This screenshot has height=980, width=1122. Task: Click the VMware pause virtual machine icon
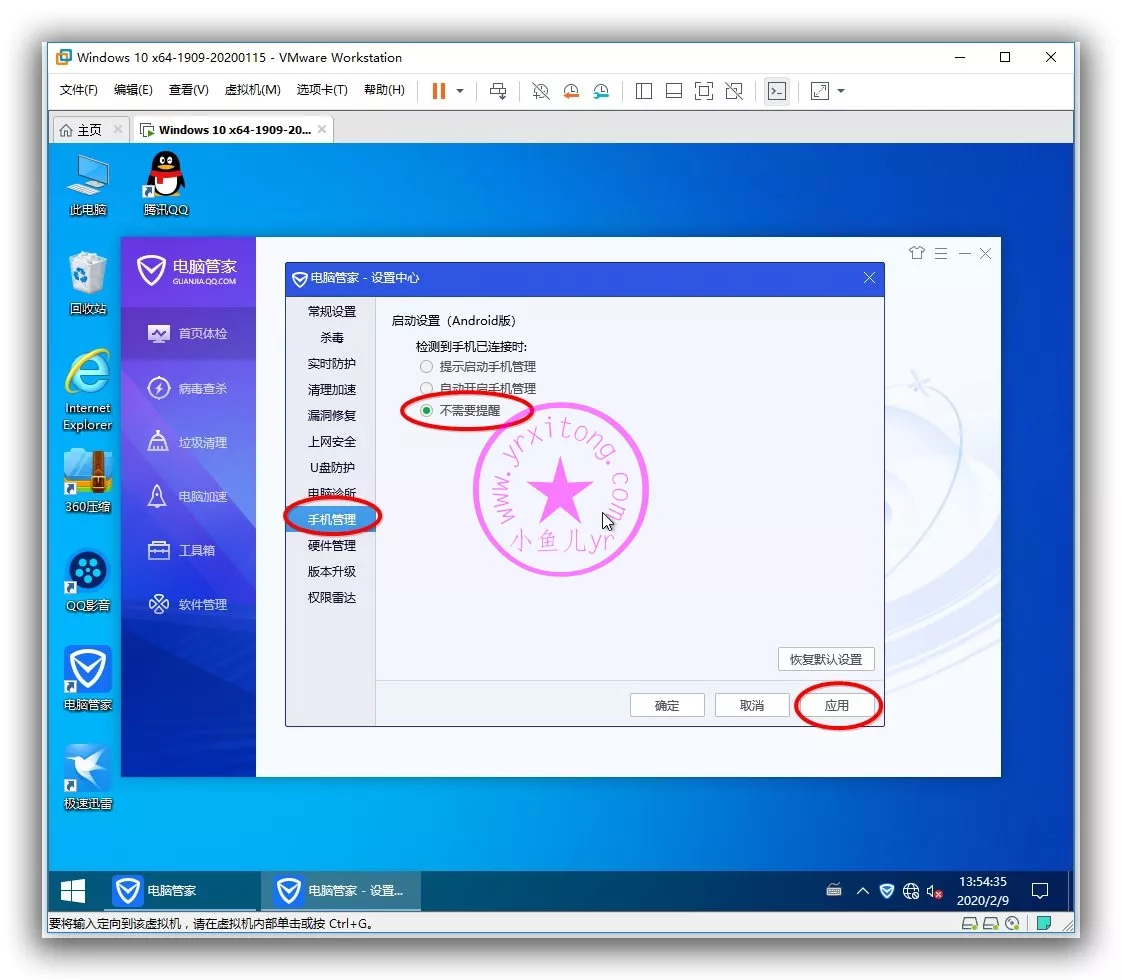point(438,91)
